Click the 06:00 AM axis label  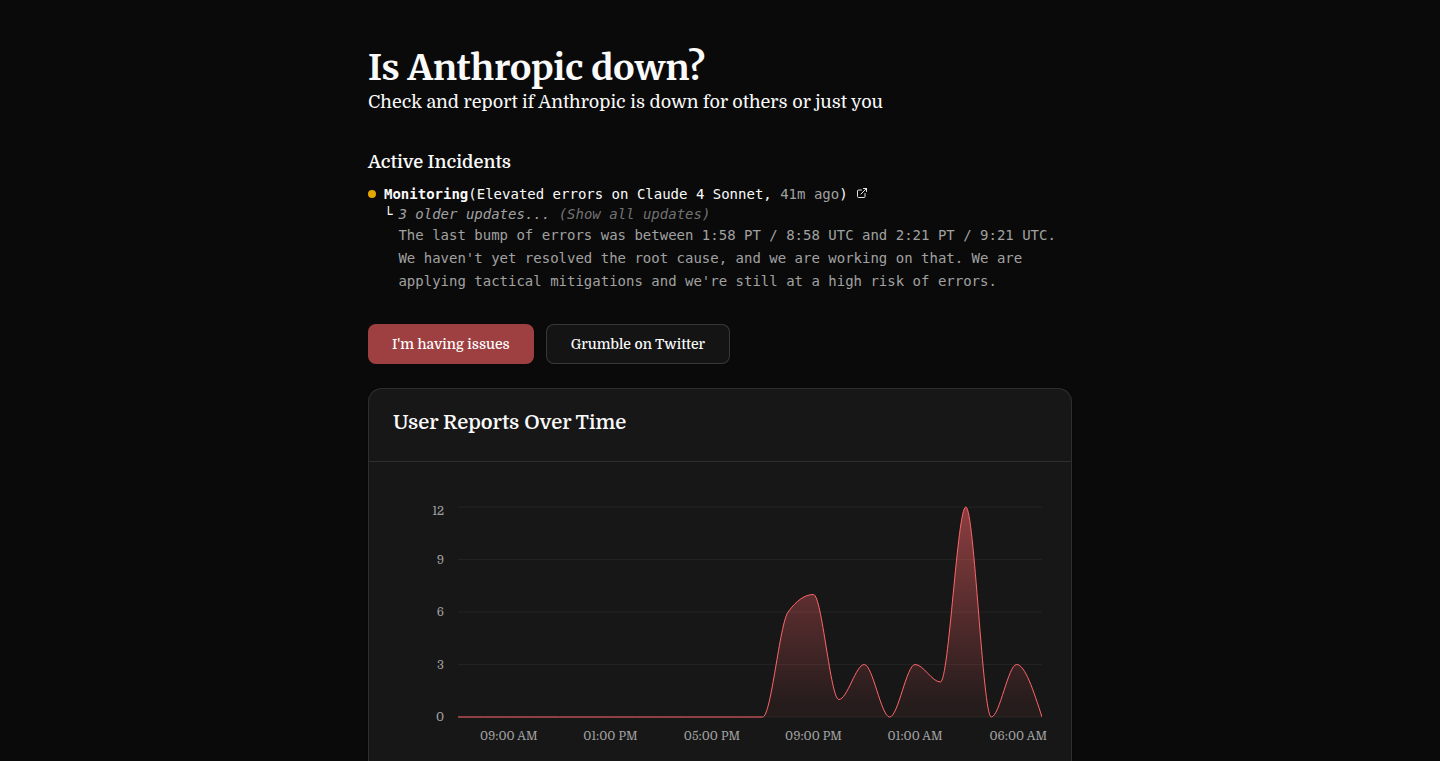(x=1018, y=736)
